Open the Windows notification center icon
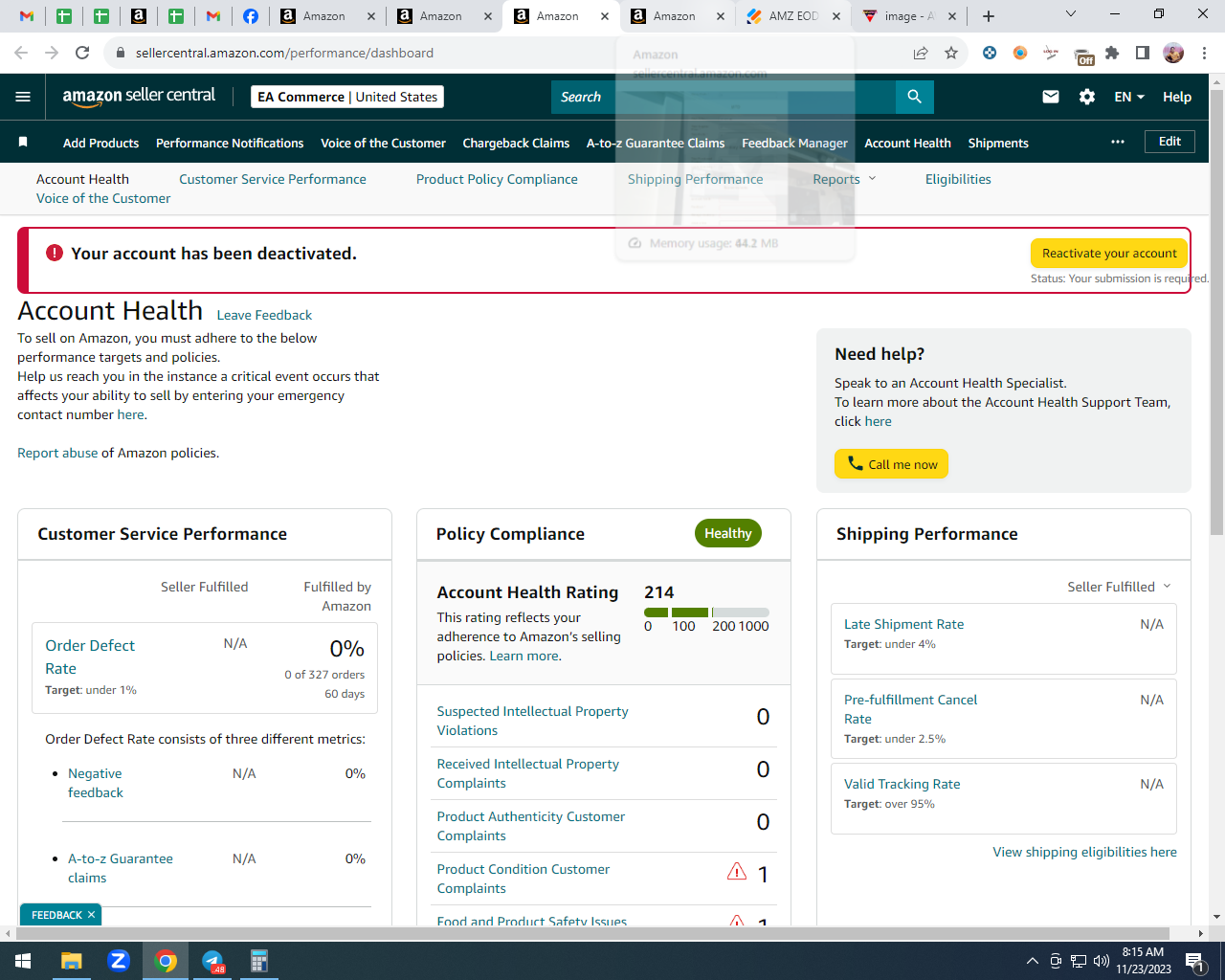This screenshot has height=980, width=1225. (1195, 961)
